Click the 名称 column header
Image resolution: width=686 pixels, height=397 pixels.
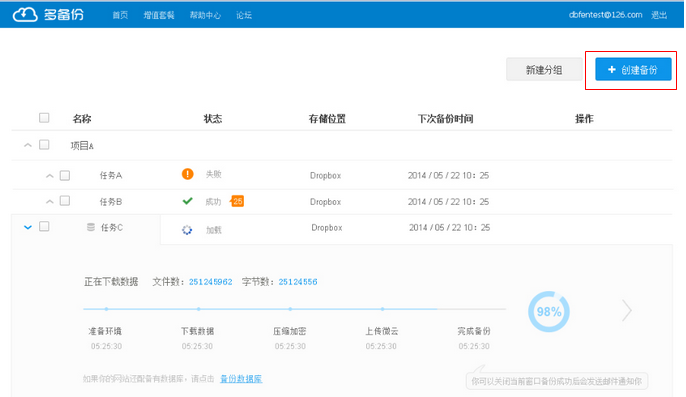pyautogui.click(x=82, y=119)
